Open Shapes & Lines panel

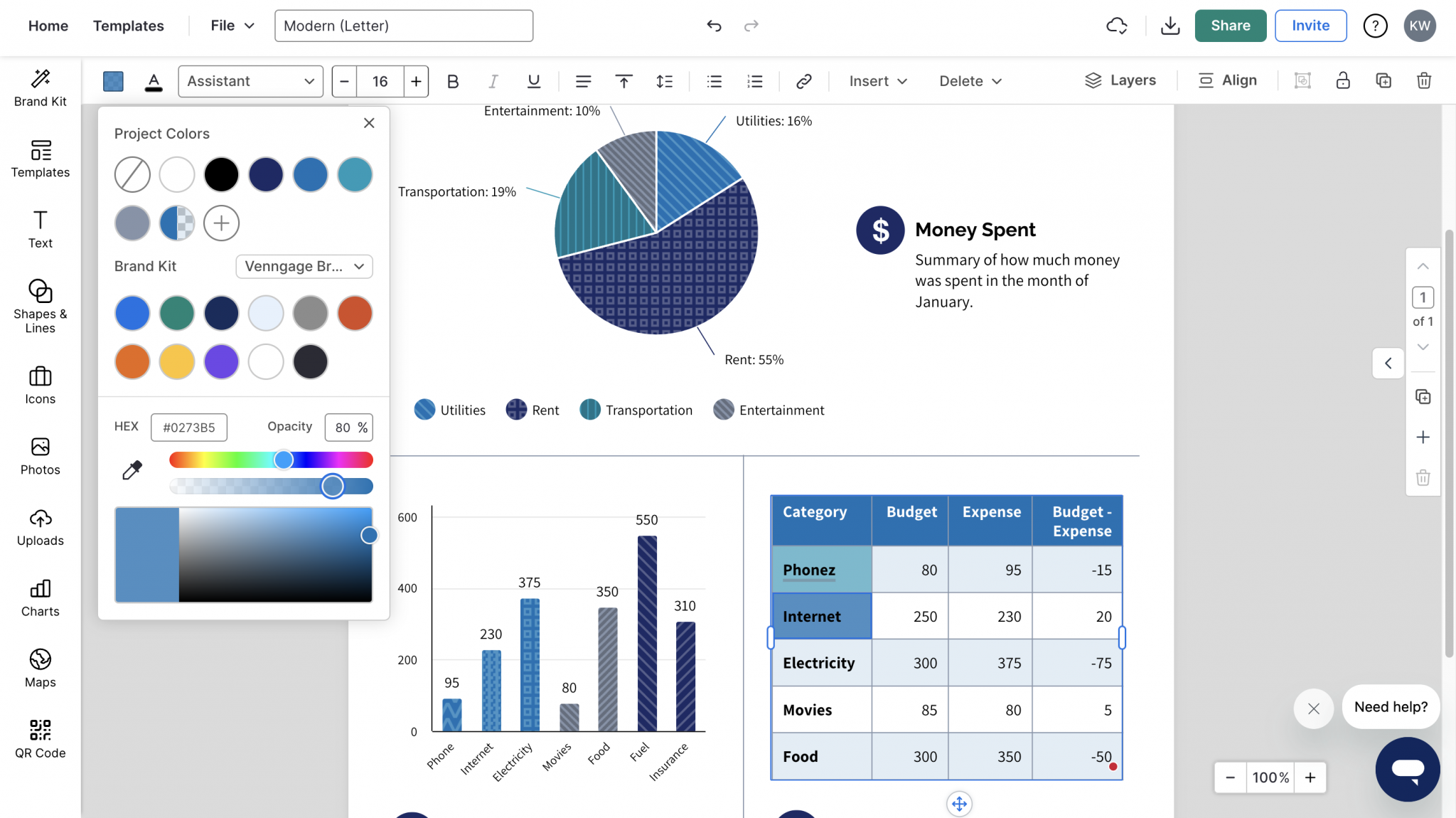click(40, 306)
